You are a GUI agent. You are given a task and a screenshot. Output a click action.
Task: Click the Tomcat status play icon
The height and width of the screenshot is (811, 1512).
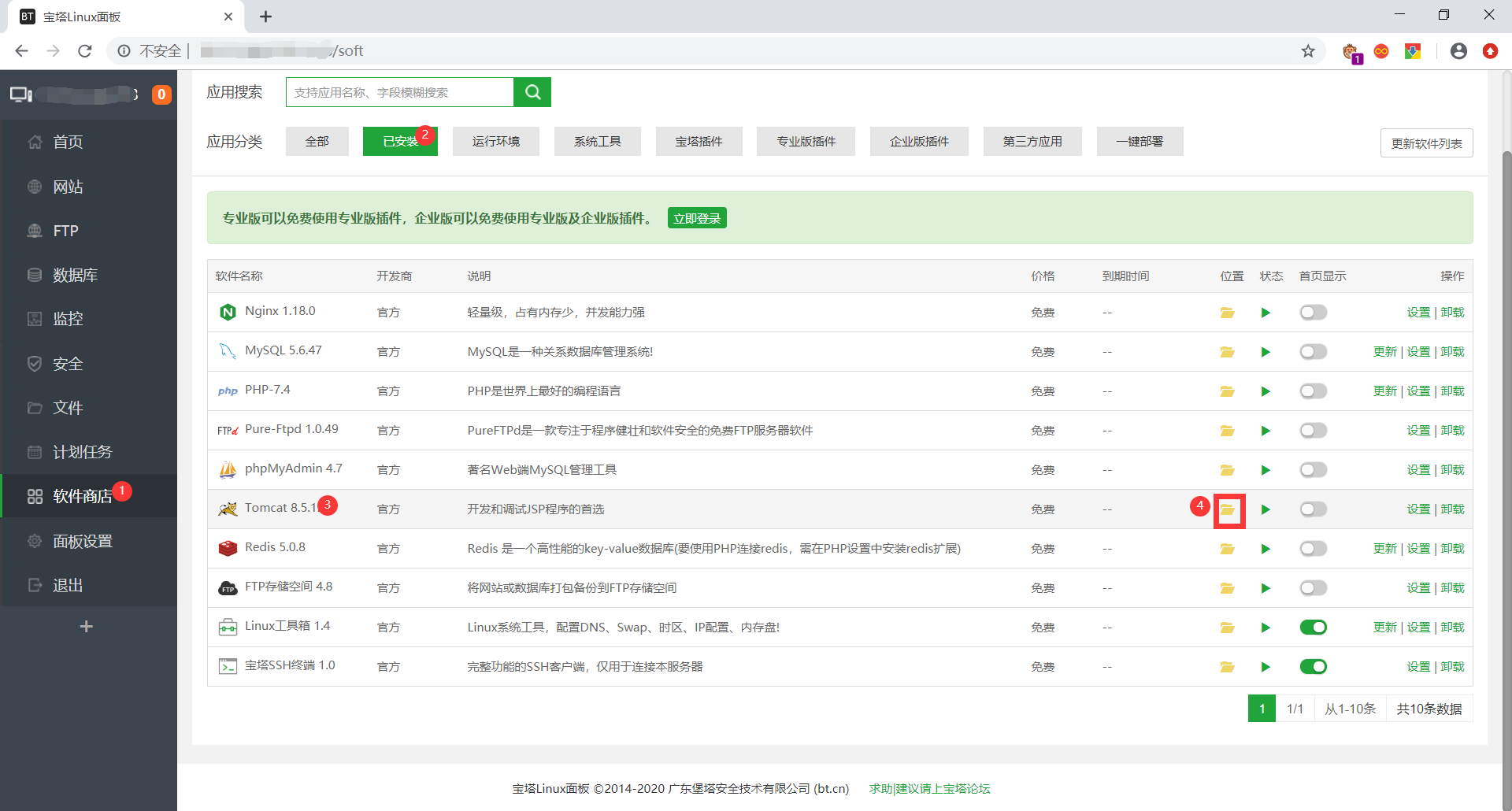[1266, 509]
